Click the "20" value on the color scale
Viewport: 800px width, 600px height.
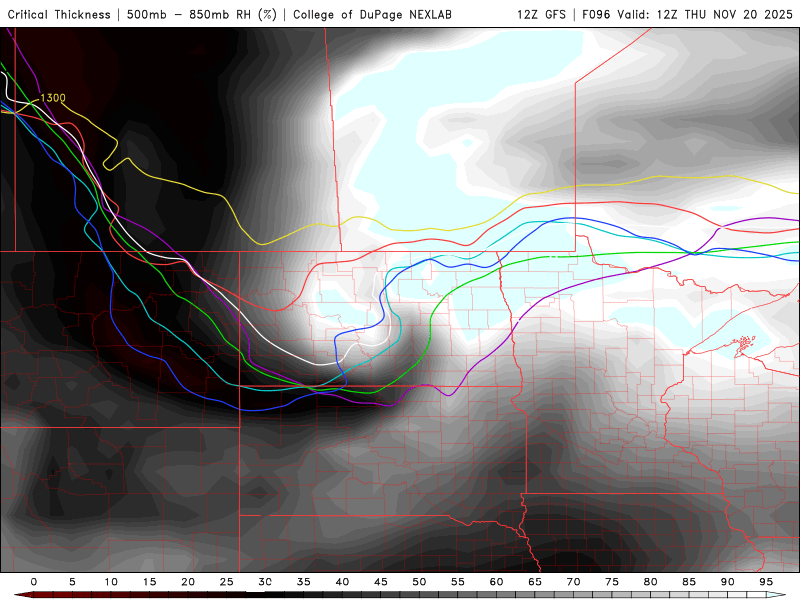pyautogui.click(x=188, y=582)
